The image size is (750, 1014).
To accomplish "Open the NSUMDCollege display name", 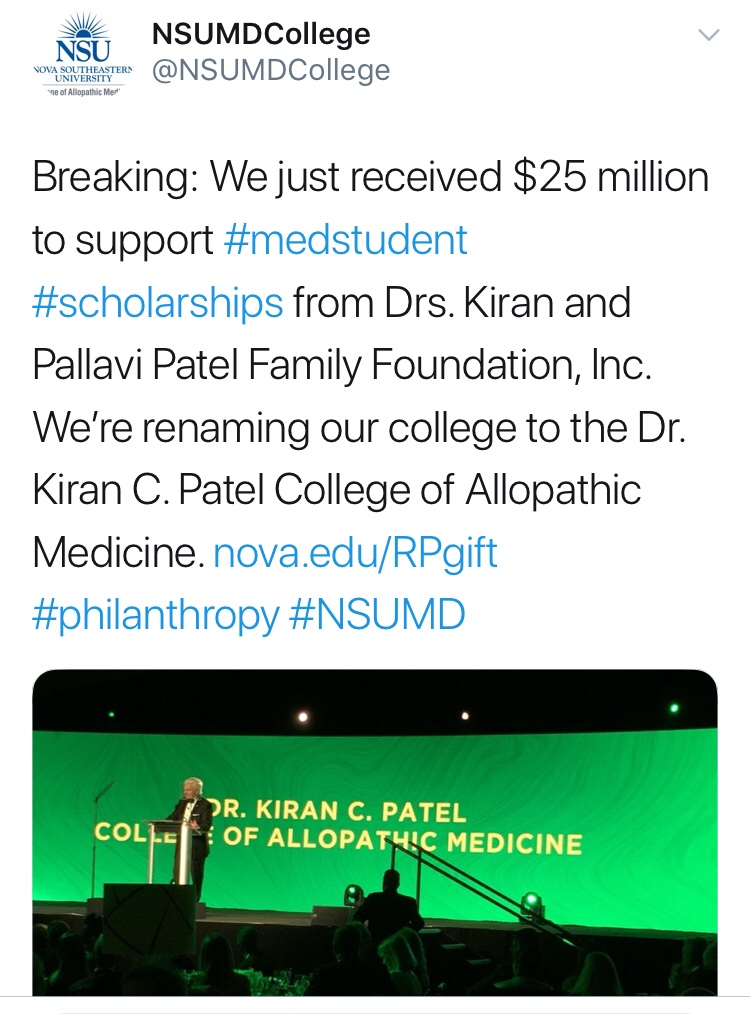I will point(261,35).
